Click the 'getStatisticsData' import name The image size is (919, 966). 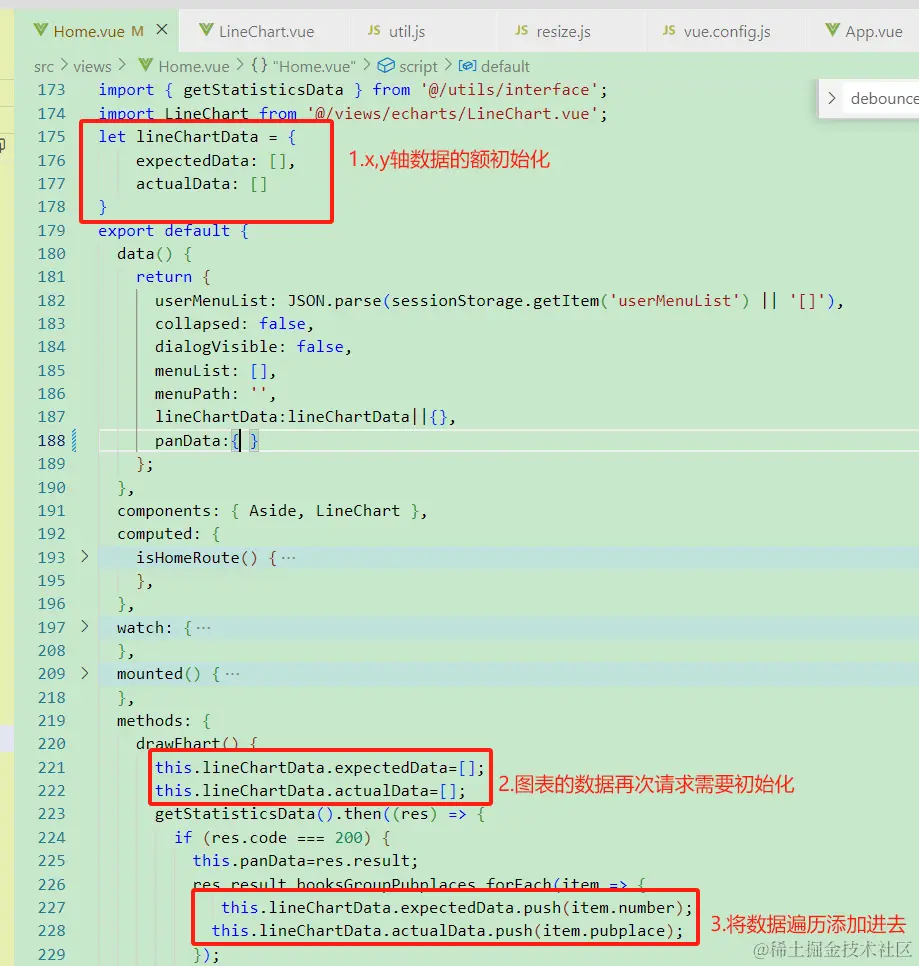(263, 90)
